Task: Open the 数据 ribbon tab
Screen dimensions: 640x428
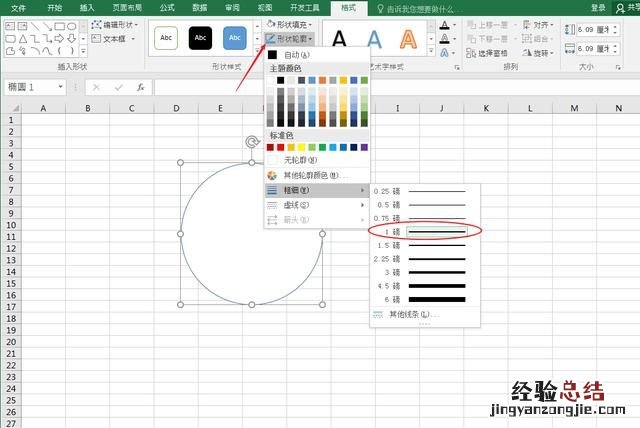Action: [200, 8]
